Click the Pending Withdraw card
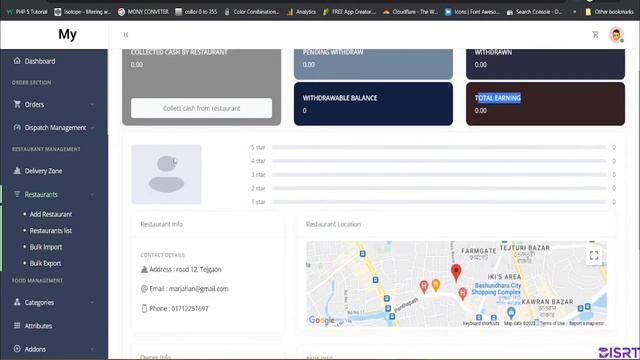 373,64
